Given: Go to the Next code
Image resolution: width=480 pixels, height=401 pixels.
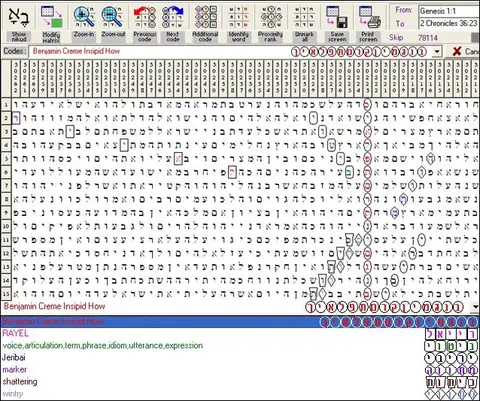Looking at the screenshot, I should pos(173,23).
